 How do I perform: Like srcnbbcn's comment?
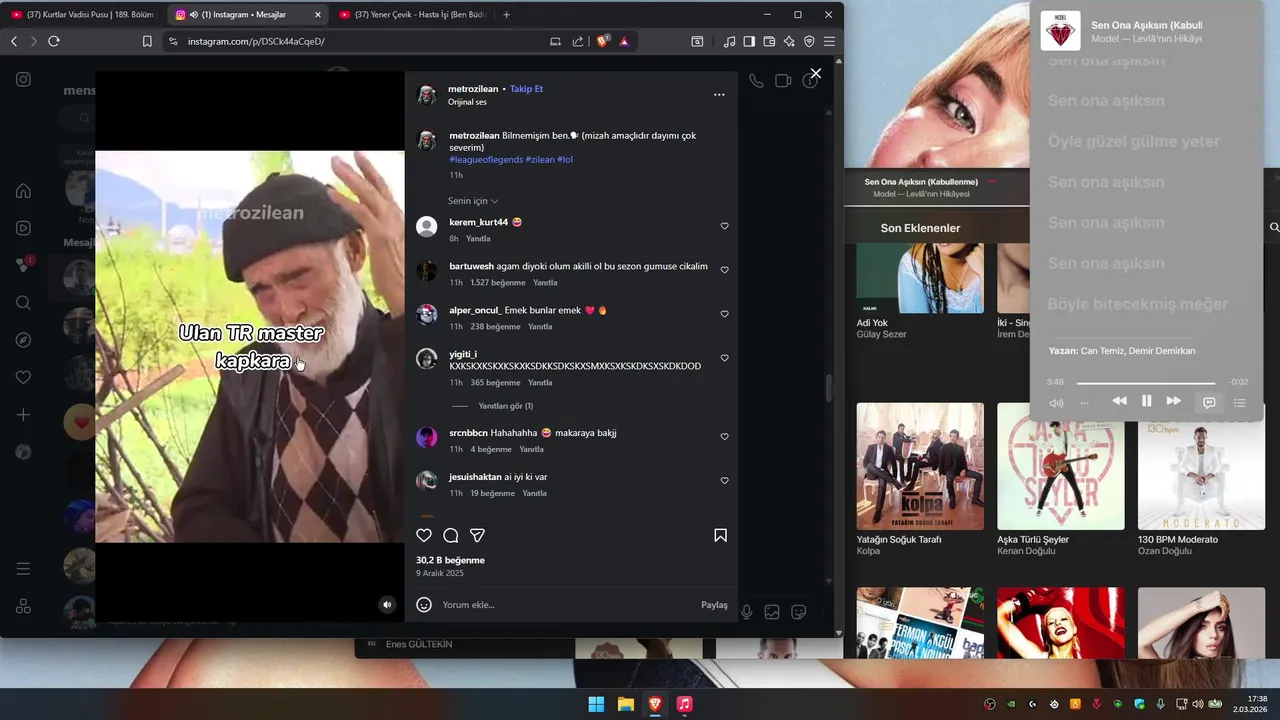coord(724,437)
